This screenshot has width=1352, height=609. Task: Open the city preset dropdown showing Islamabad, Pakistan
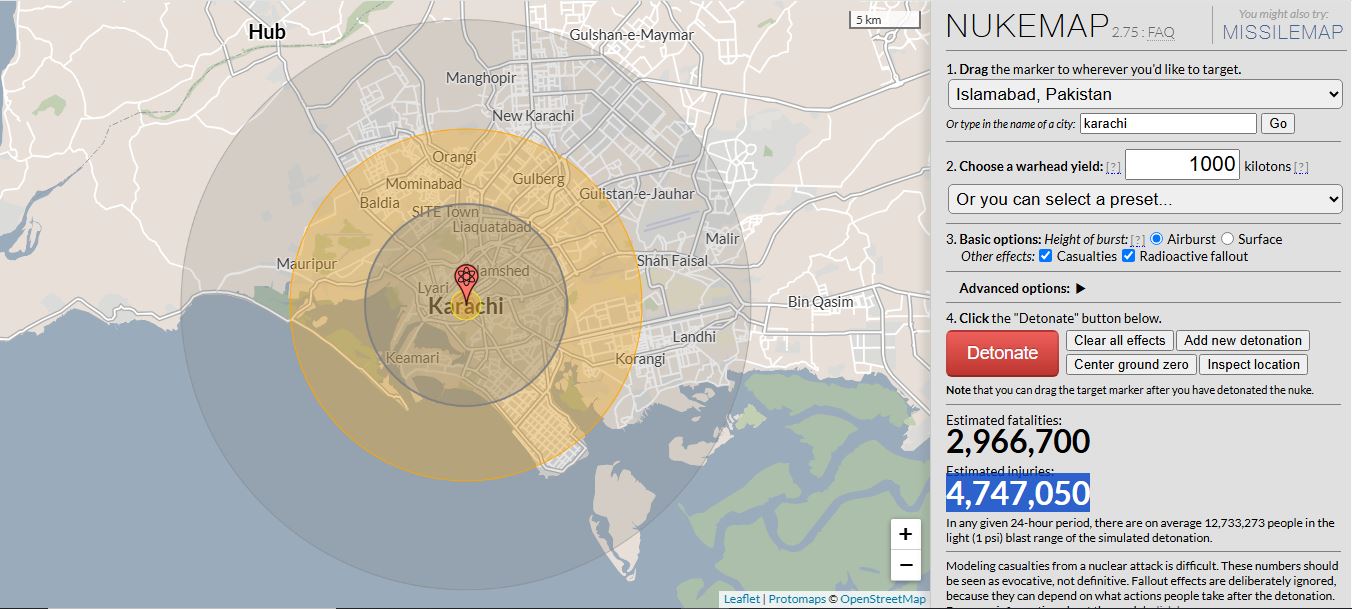(x=1144, y=94)
